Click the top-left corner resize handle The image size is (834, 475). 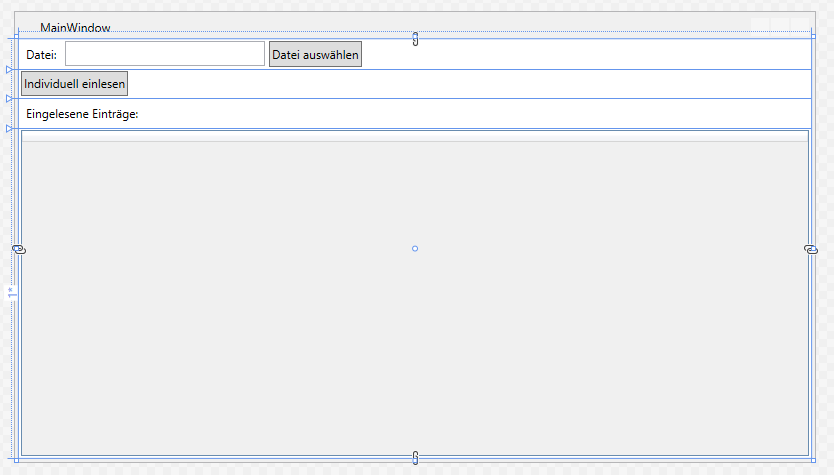pos(16,38)
